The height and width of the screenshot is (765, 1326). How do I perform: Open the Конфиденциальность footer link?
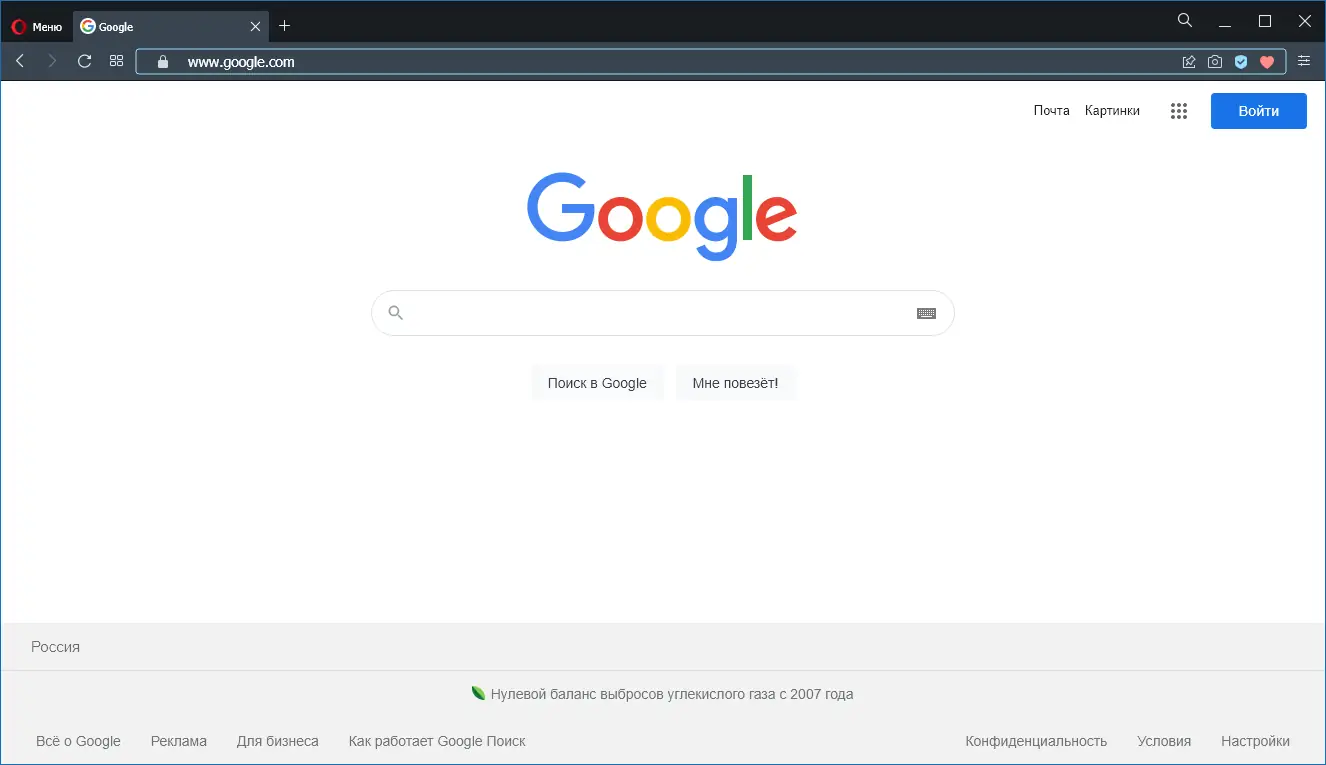(x=1036, y=741)
